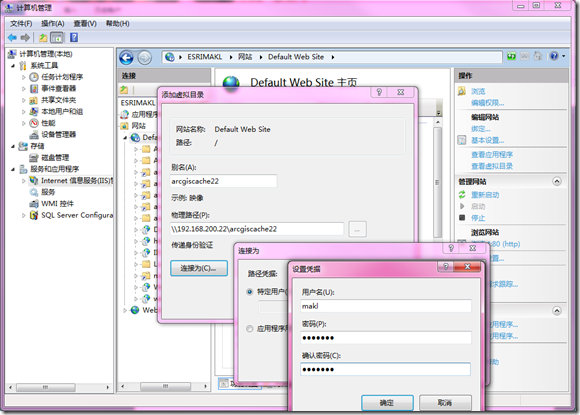Expand arrow after Default Web Site breadcrumb
Screen dimensions: 580x415
click(333, 57)
